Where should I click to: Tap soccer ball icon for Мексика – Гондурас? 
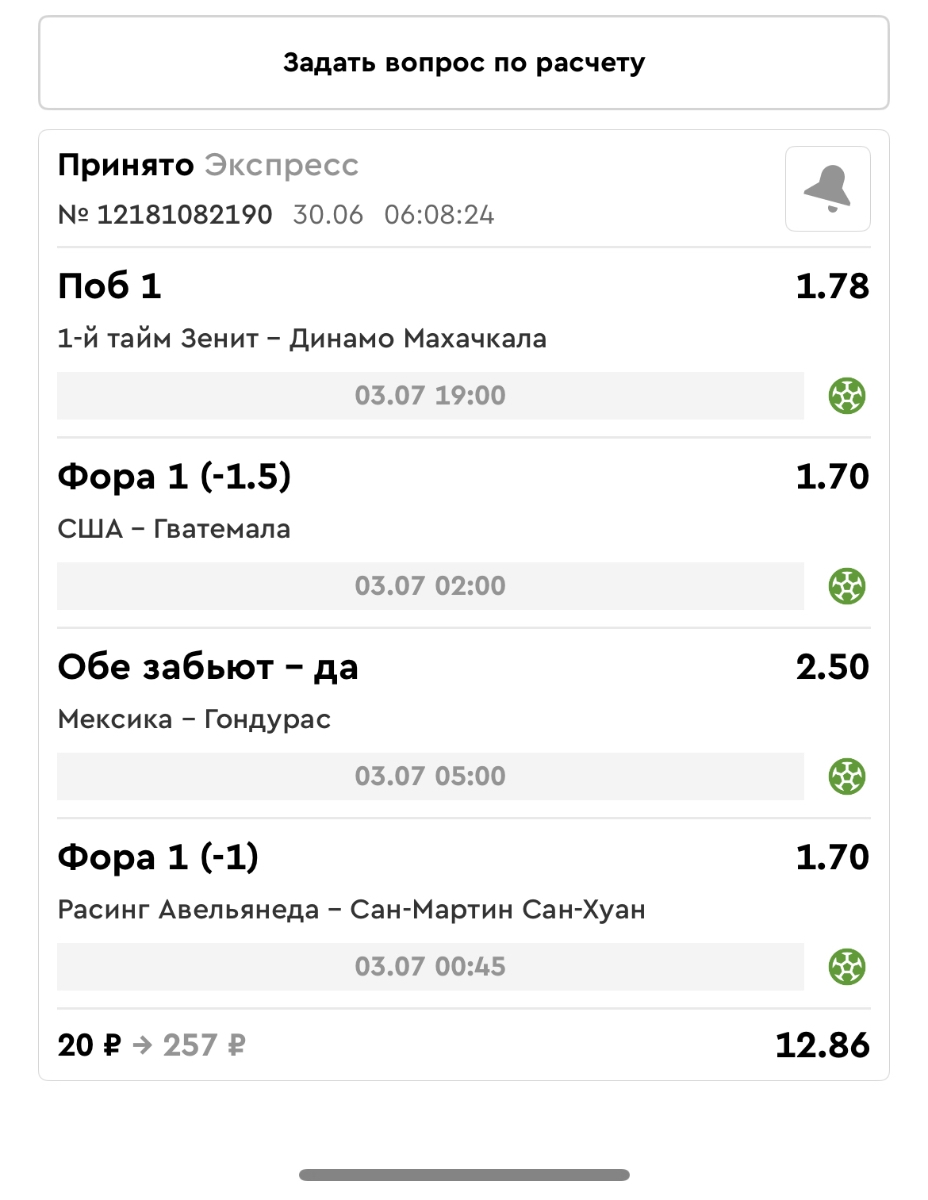[x=847, y=776]
